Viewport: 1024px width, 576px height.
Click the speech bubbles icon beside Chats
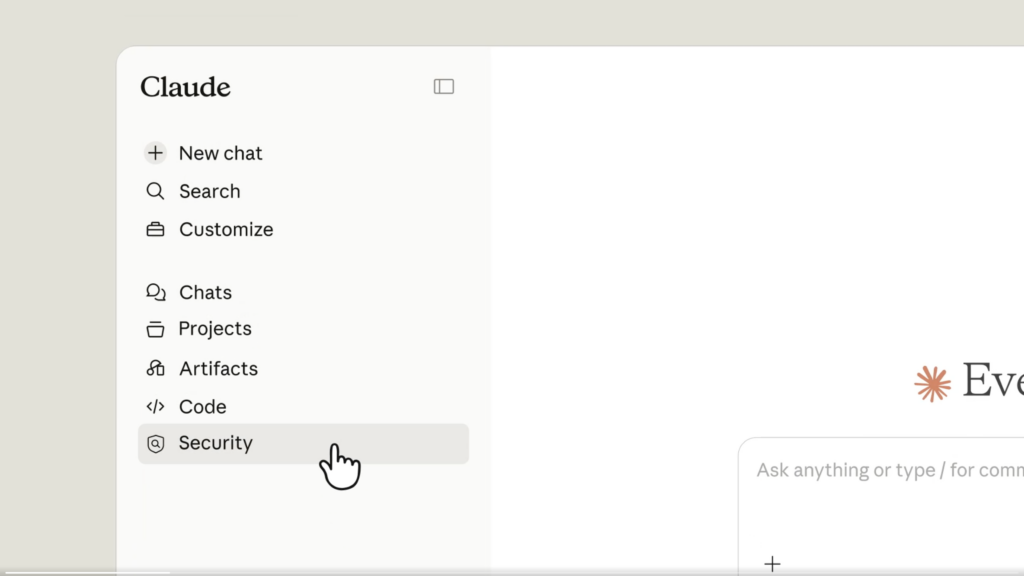coord(155,292)
